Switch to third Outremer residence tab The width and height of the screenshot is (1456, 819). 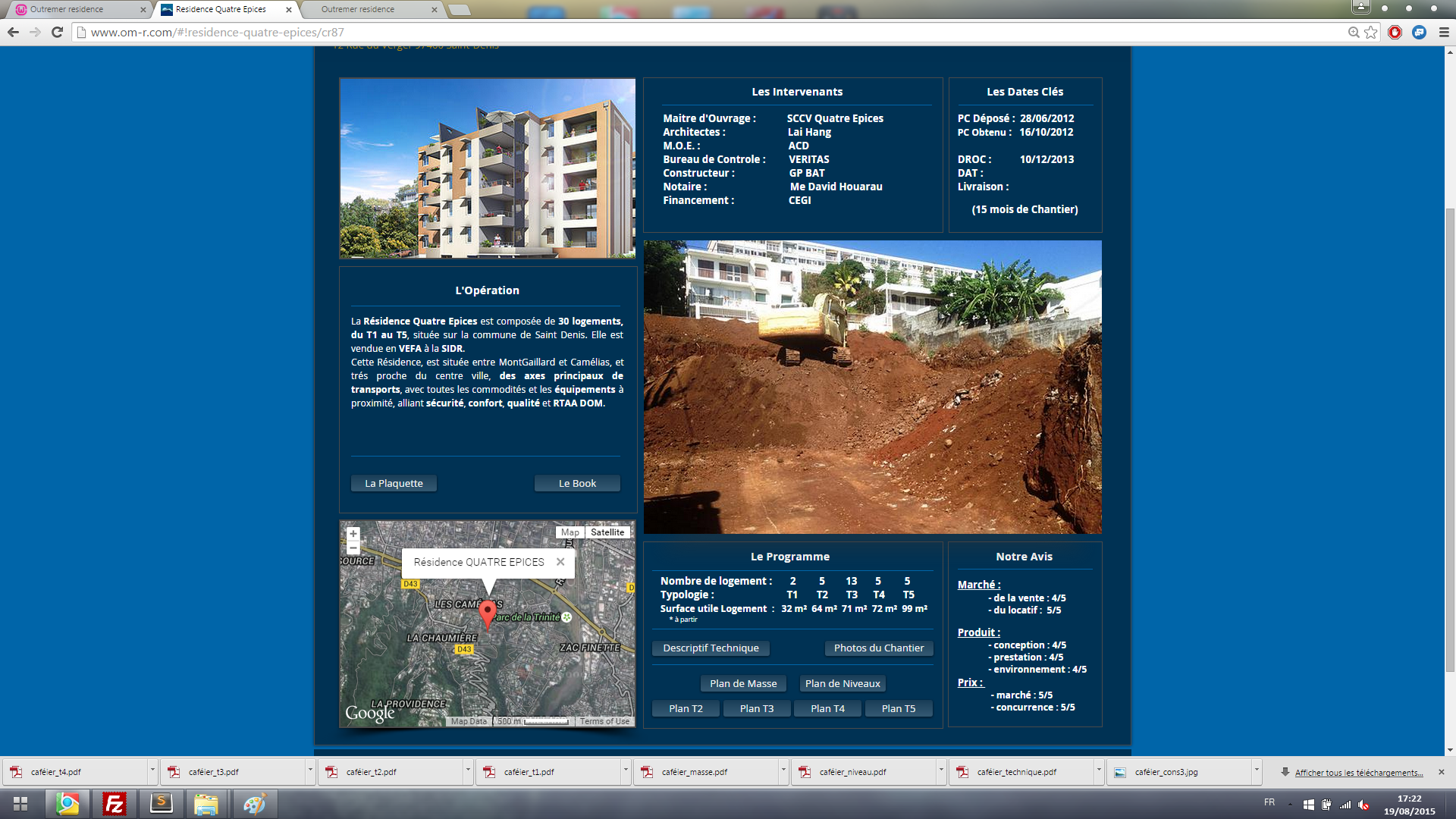point(372,10)
